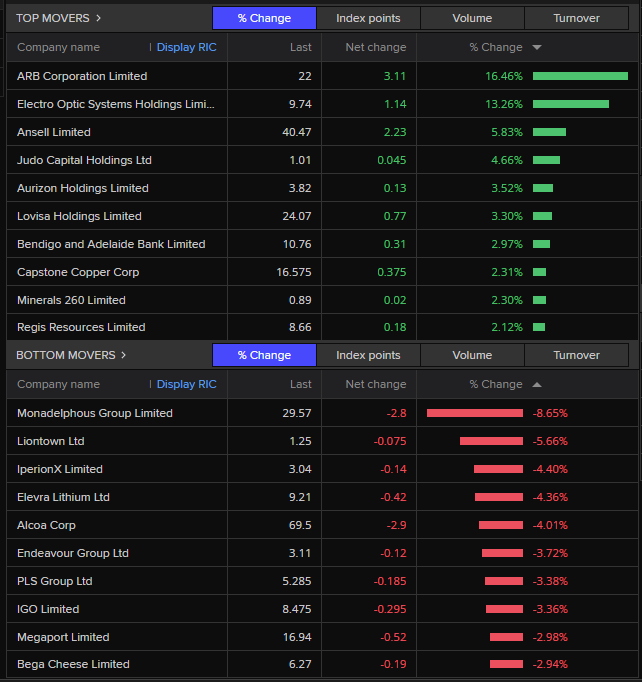
Task: Select PLS Group Ltd
Action: [54, 581]
